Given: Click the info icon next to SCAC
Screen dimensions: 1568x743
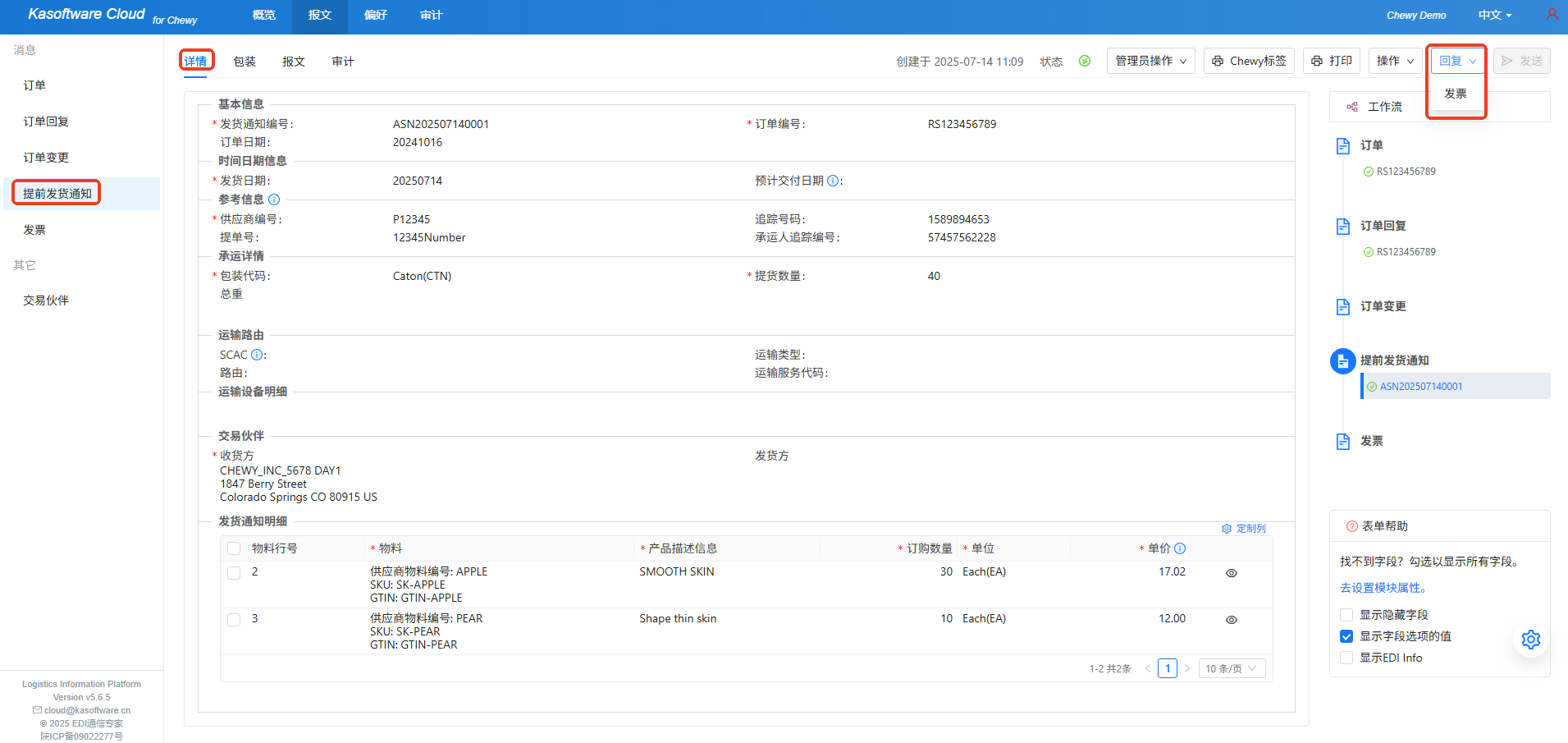Looking at the screenshot, I should point(257,355).
